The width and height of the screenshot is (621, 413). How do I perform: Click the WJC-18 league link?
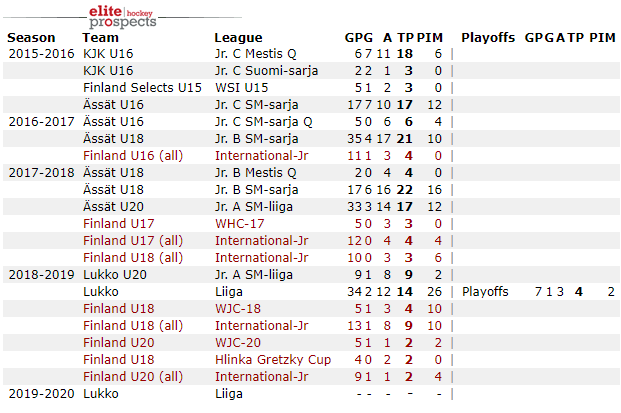237,308
